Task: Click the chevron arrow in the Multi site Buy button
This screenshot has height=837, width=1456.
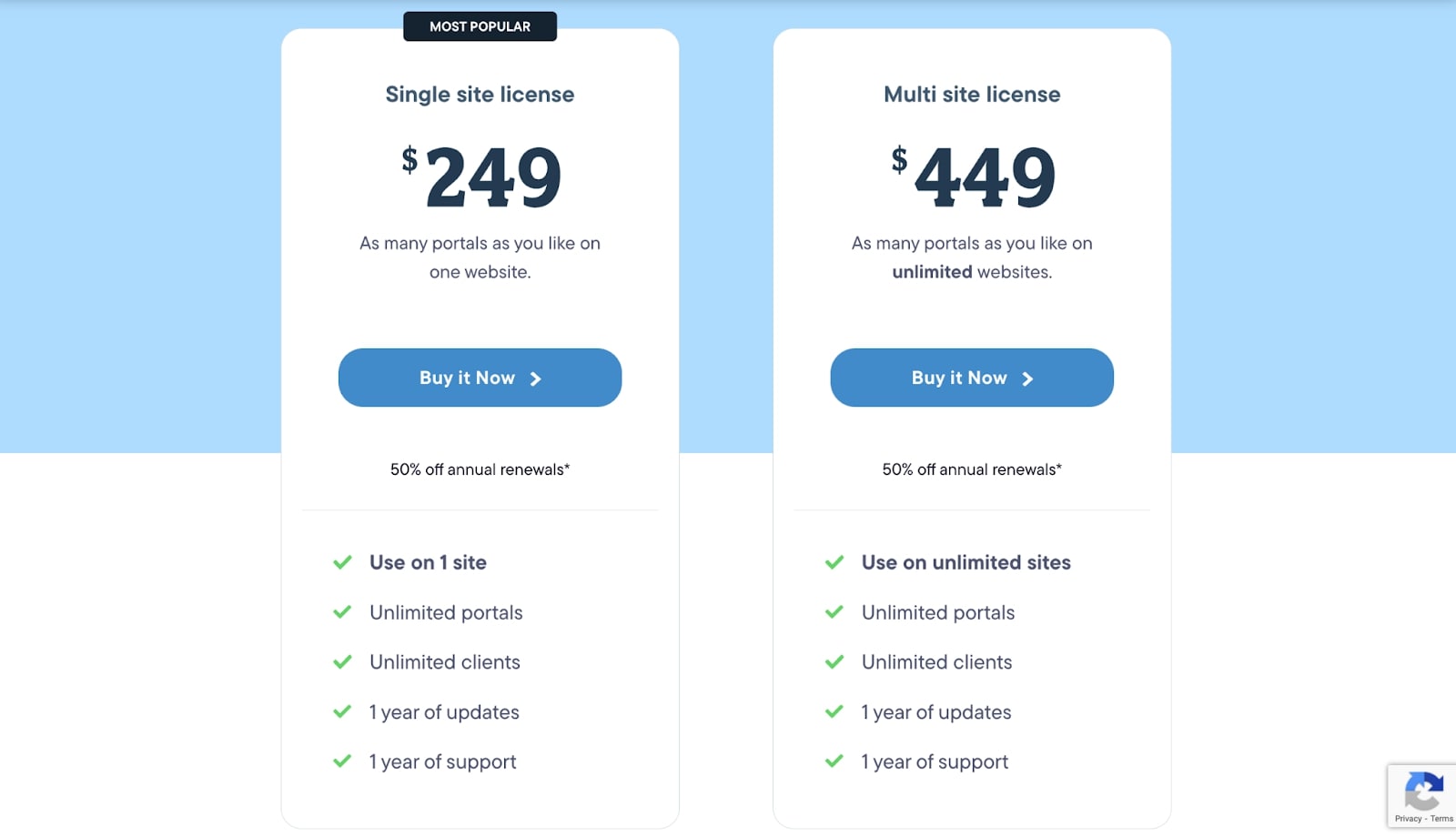Action: 1027,378
